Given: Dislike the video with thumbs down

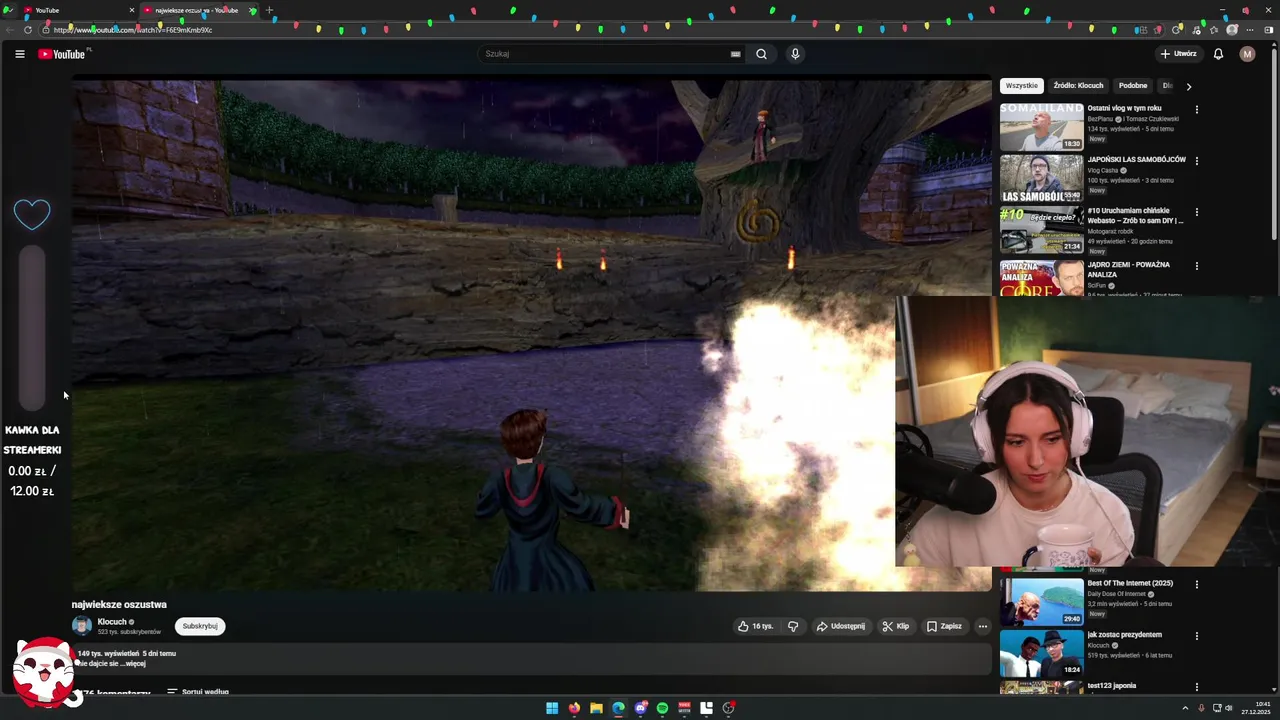Looking at the screenshot, I should click(x=793, y=626).
